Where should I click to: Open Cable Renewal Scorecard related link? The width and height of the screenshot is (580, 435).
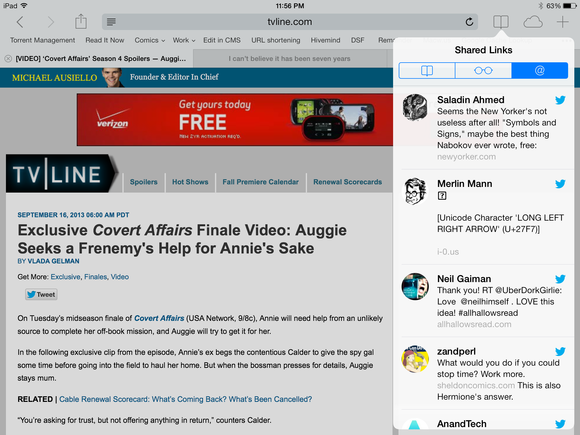point(185,399)
